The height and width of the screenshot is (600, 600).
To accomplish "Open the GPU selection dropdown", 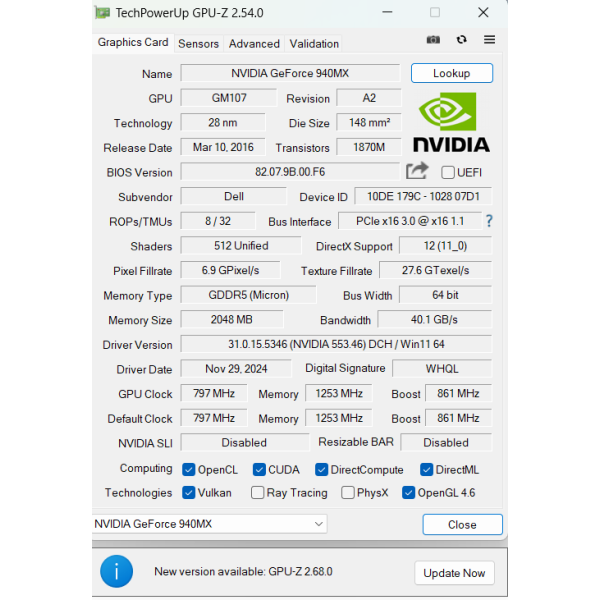I will point(209,523).
